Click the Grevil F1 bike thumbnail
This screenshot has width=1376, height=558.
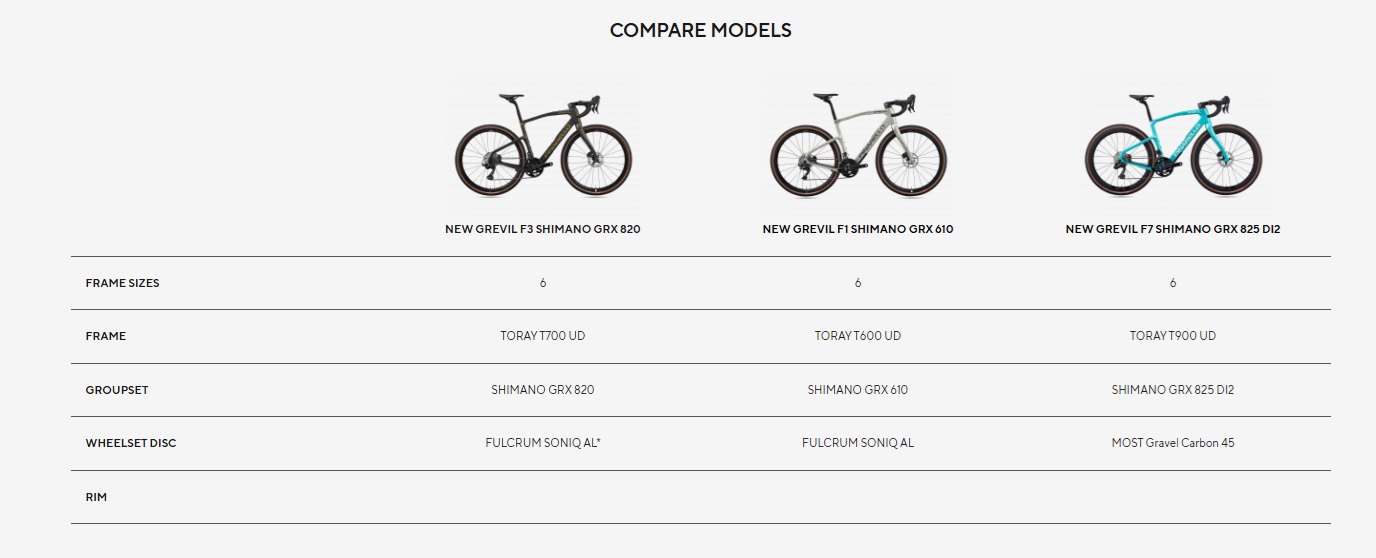pos(858,145)
